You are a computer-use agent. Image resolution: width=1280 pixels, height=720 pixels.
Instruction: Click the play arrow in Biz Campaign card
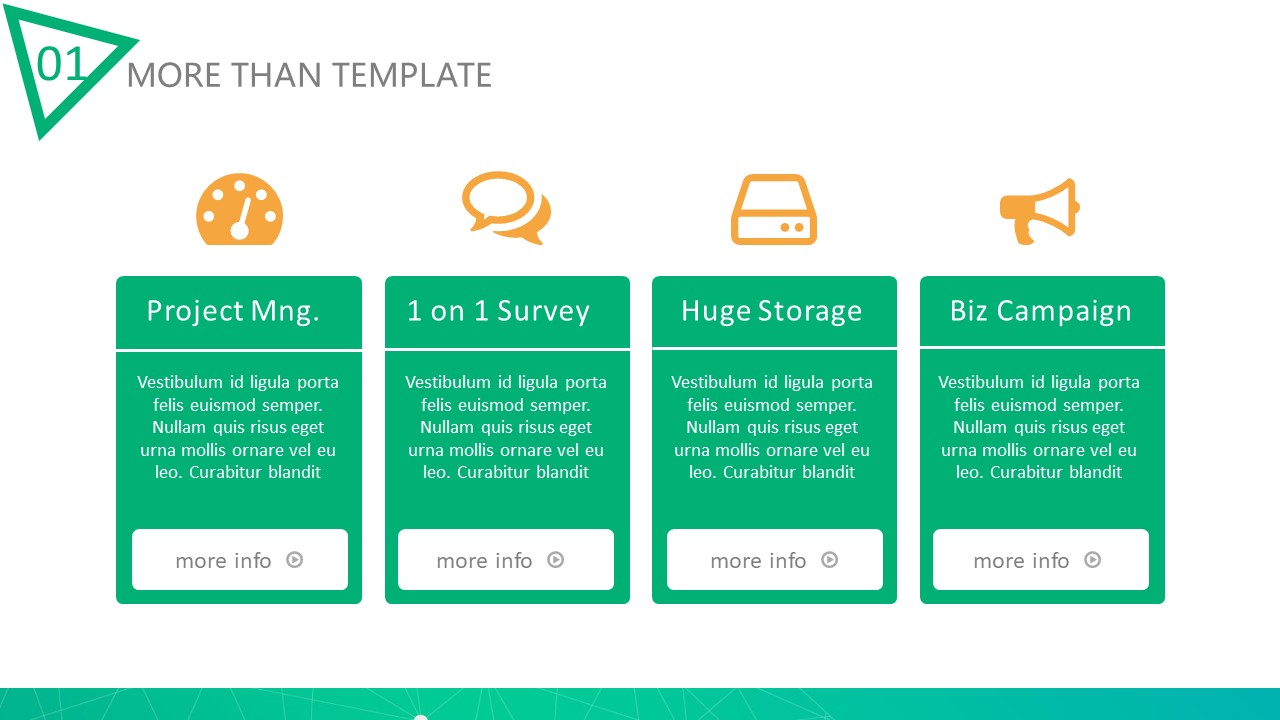(x=1093, y=560)
